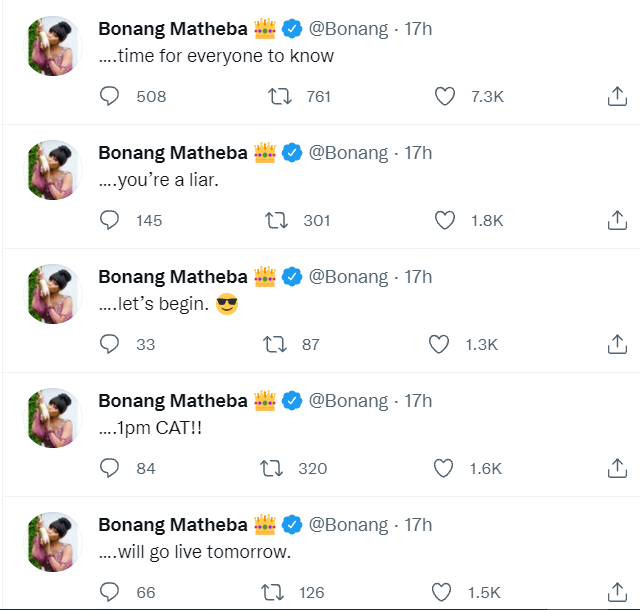Viewport: 640px width, 610px height.
Task: Open the 17h timestamp on "let's begin" tweet
Action: [418, 277]
